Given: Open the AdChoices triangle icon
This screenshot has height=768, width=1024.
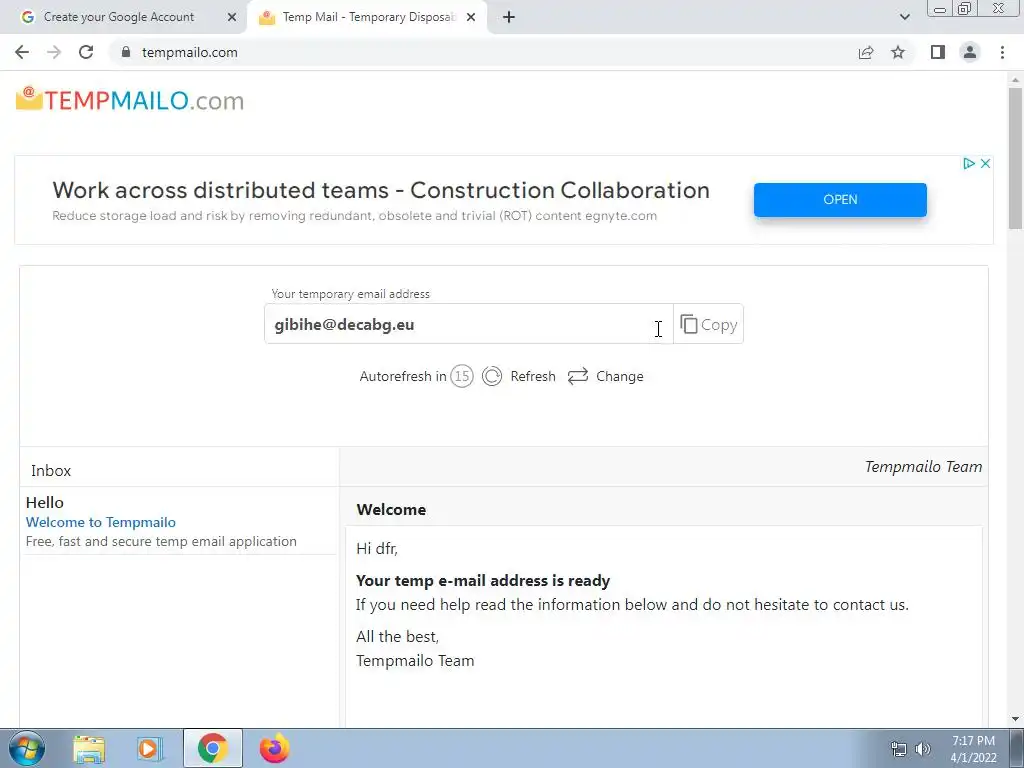Looking at the screenshot, I should coord(969,163).
